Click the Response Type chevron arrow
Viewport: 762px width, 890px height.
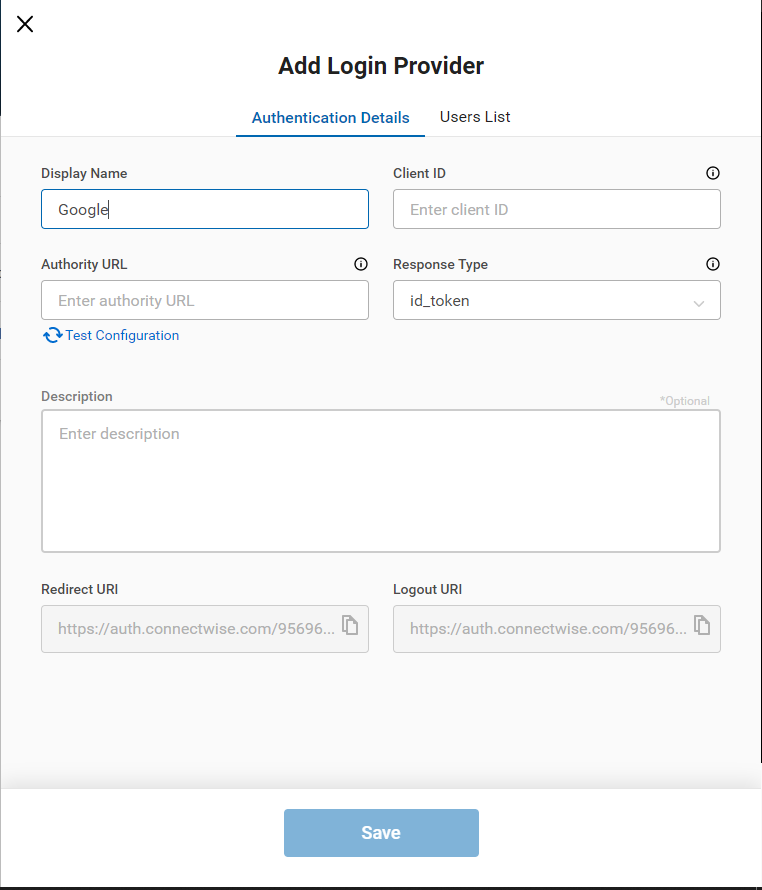tap(699, 302)
